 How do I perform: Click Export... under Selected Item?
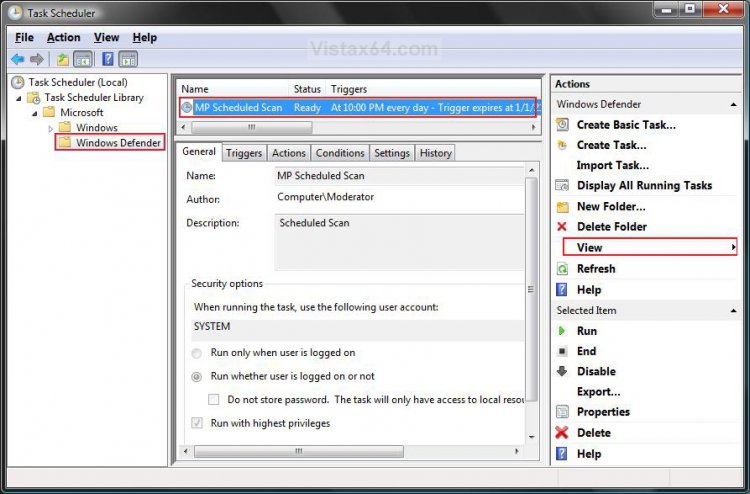click(598, 392)
